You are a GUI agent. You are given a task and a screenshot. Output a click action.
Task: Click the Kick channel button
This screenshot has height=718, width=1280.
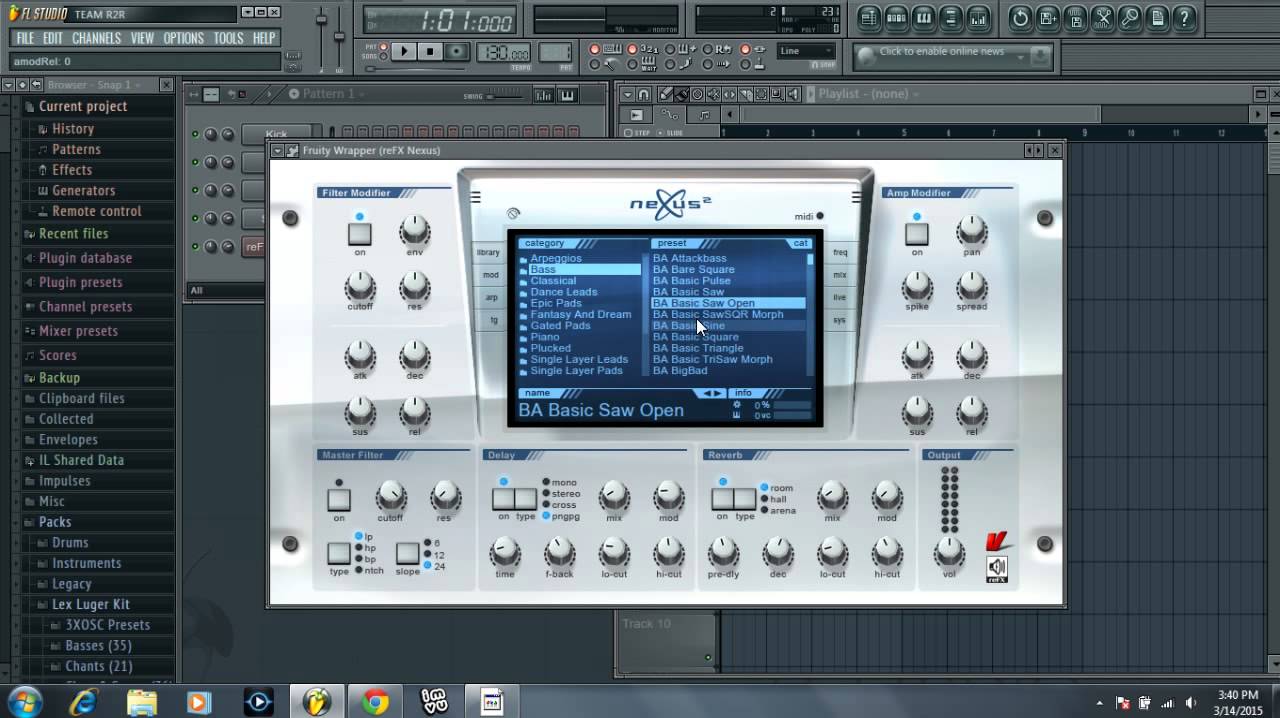coord(276,134)
